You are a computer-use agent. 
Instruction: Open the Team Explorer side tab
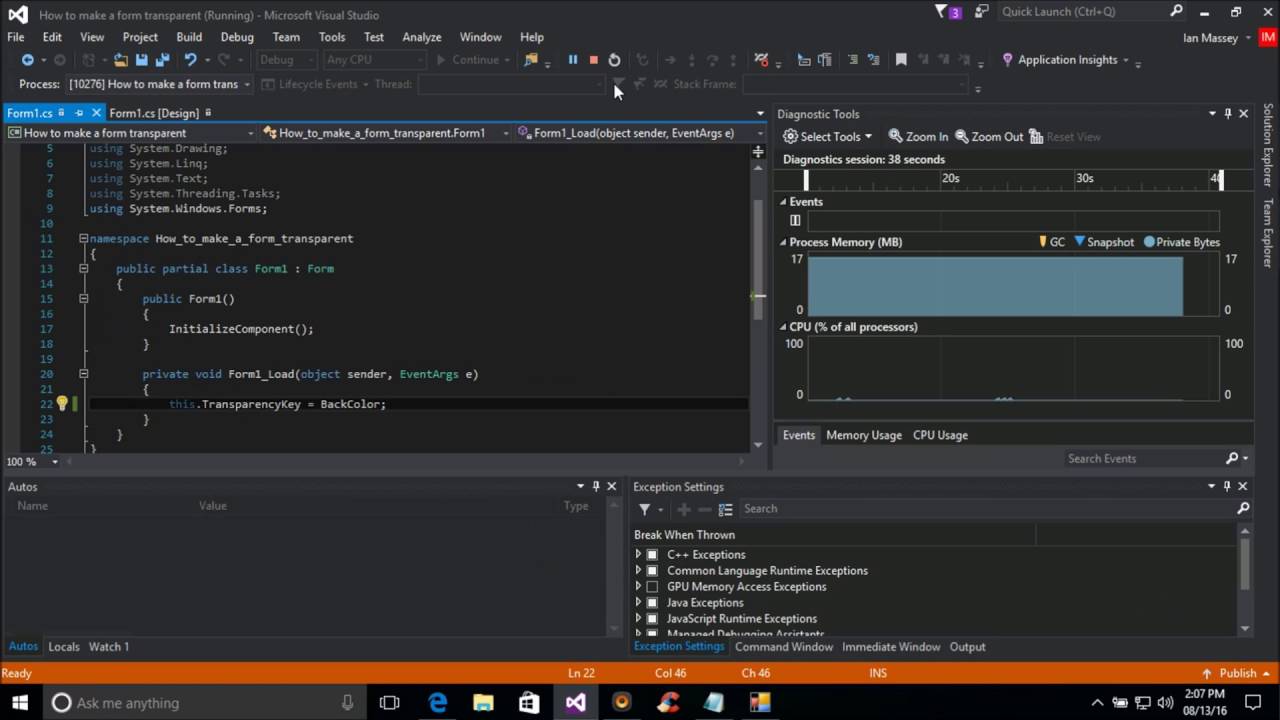pos(1268,232)
